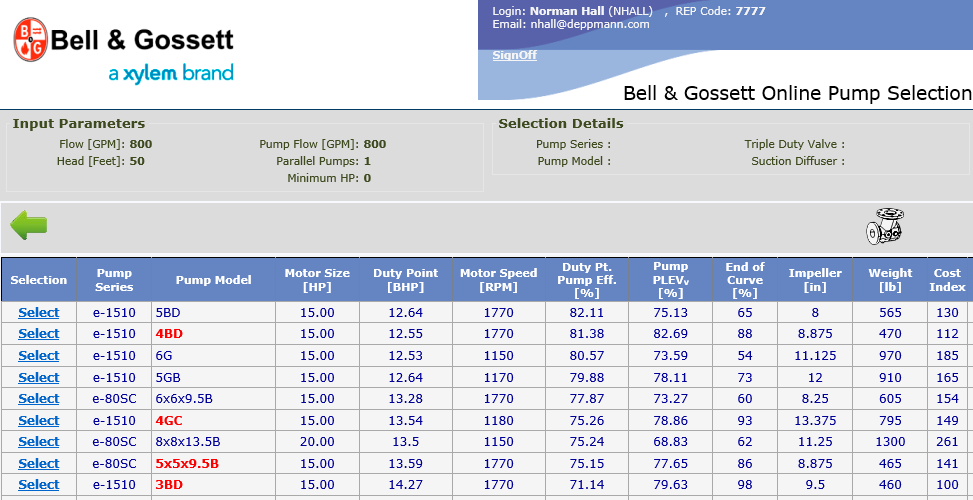Click the Duty Point [BHP] column header
973x500 pixels.
405,280
